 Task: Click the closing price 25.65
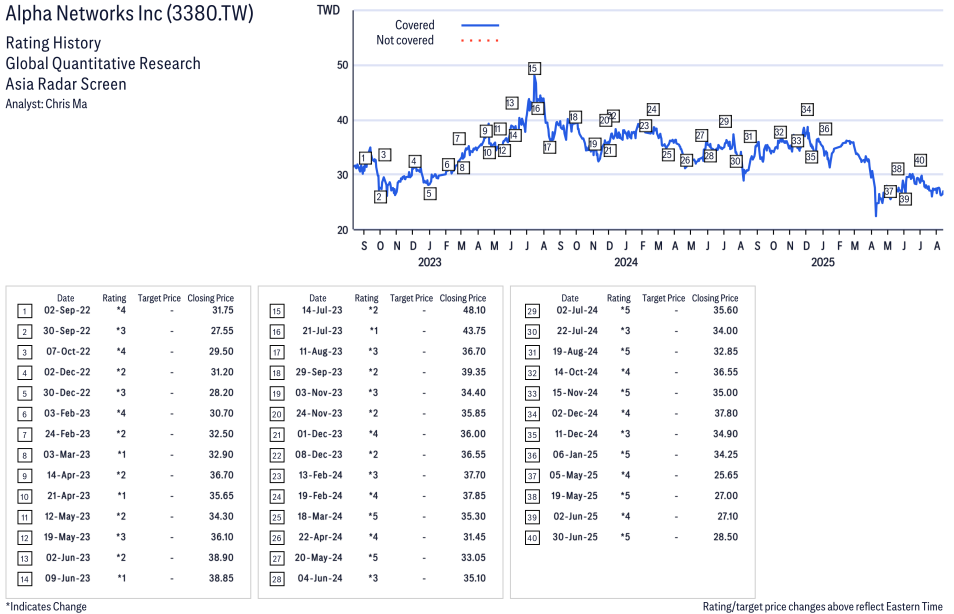click(x=726, y=475)
